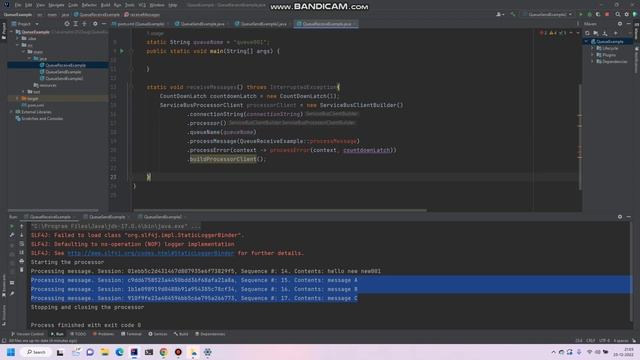640x360 pixels.
Task: Open the Navigate menu
Action: coord(56,5)
